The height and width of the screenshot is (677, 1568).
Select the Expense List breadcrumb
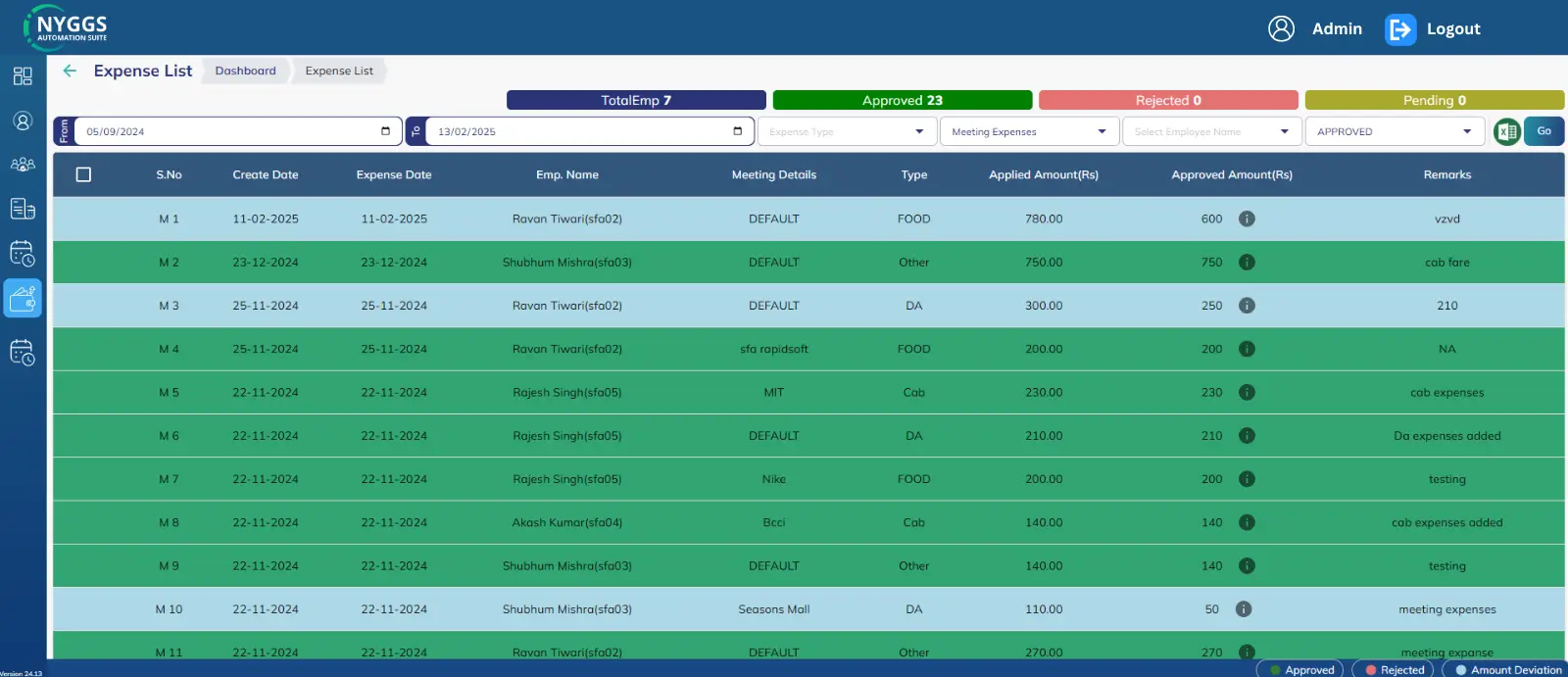click(339, 71)
